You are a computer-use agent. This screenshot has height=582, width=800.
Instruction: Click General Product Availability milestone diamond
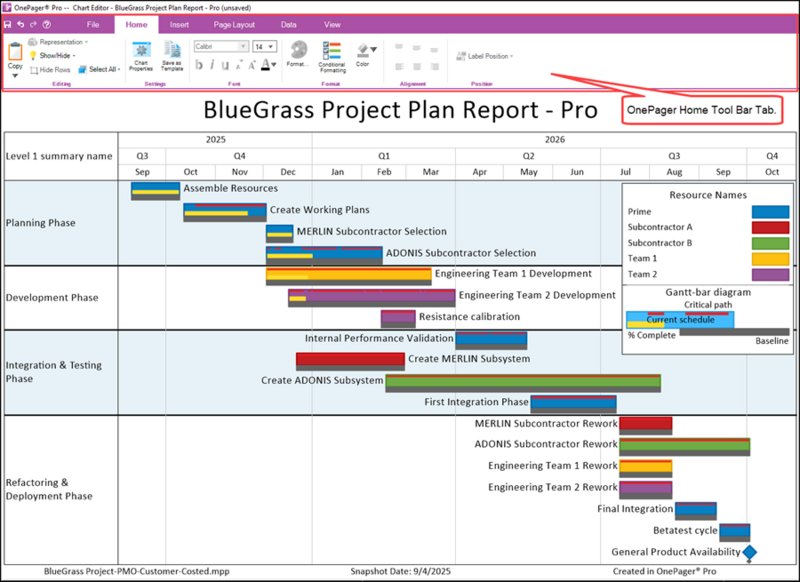point(749,552)
